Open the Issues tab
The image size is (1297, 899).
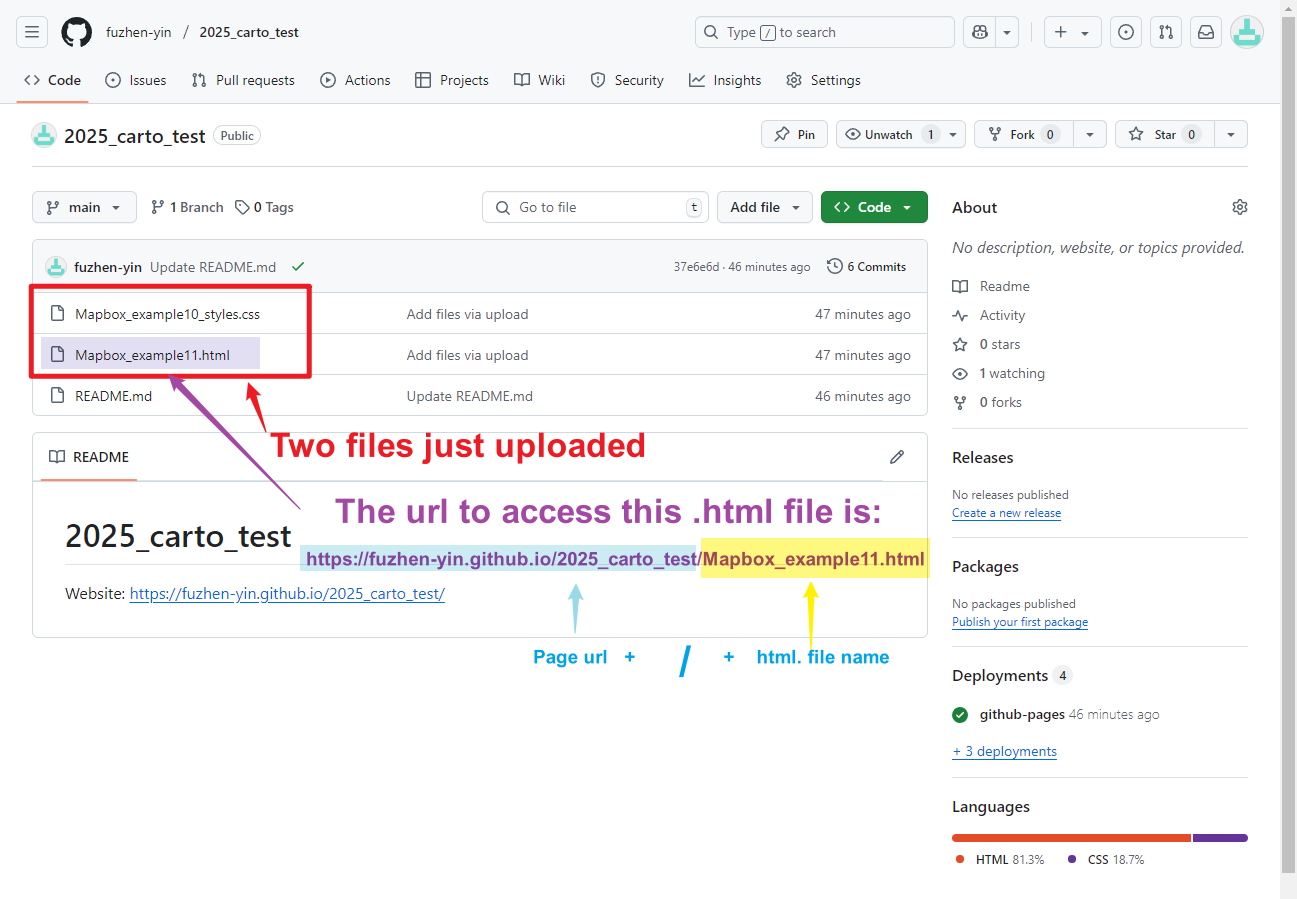point(136,80)
